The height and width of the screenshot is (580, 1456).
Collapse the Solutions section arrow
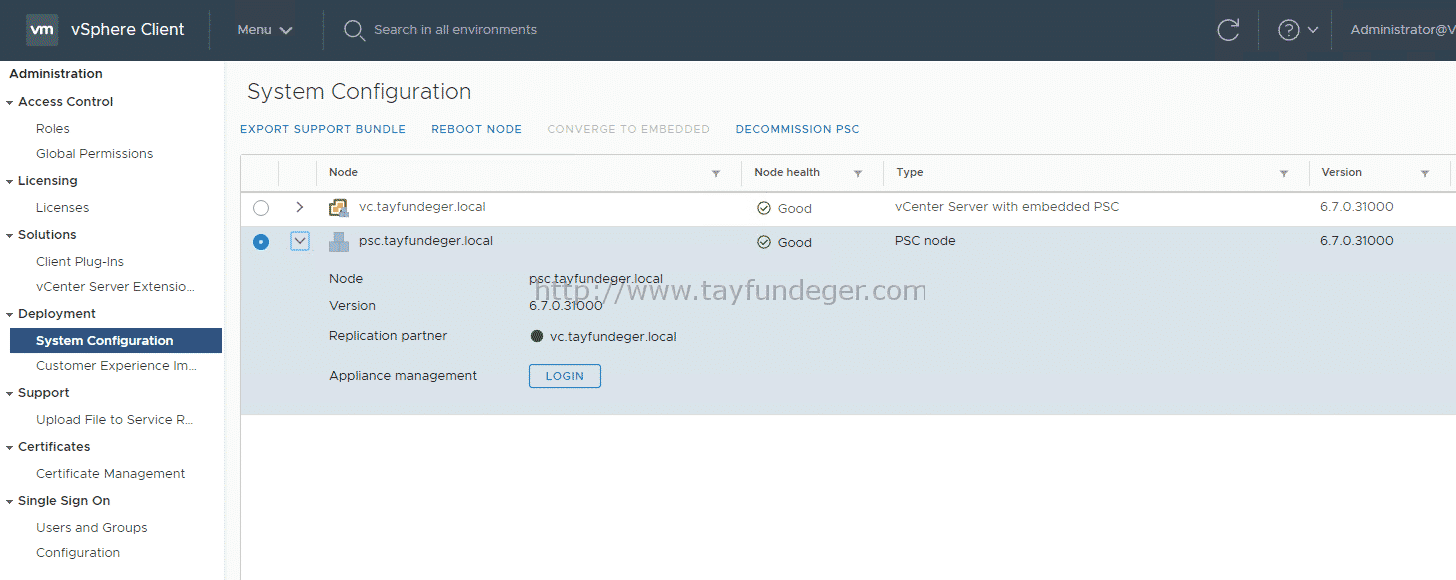point(10,235)
